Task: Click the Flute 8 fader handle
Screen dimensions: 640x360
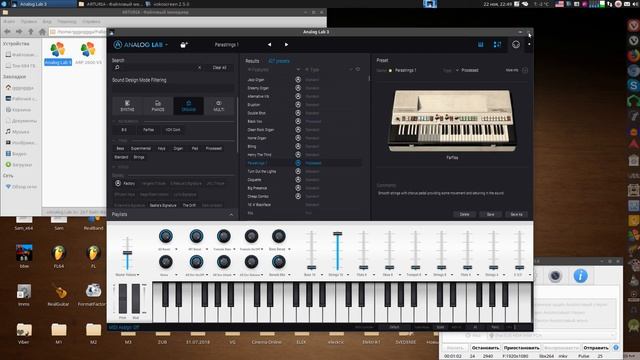Action: (x=363, y=268)
